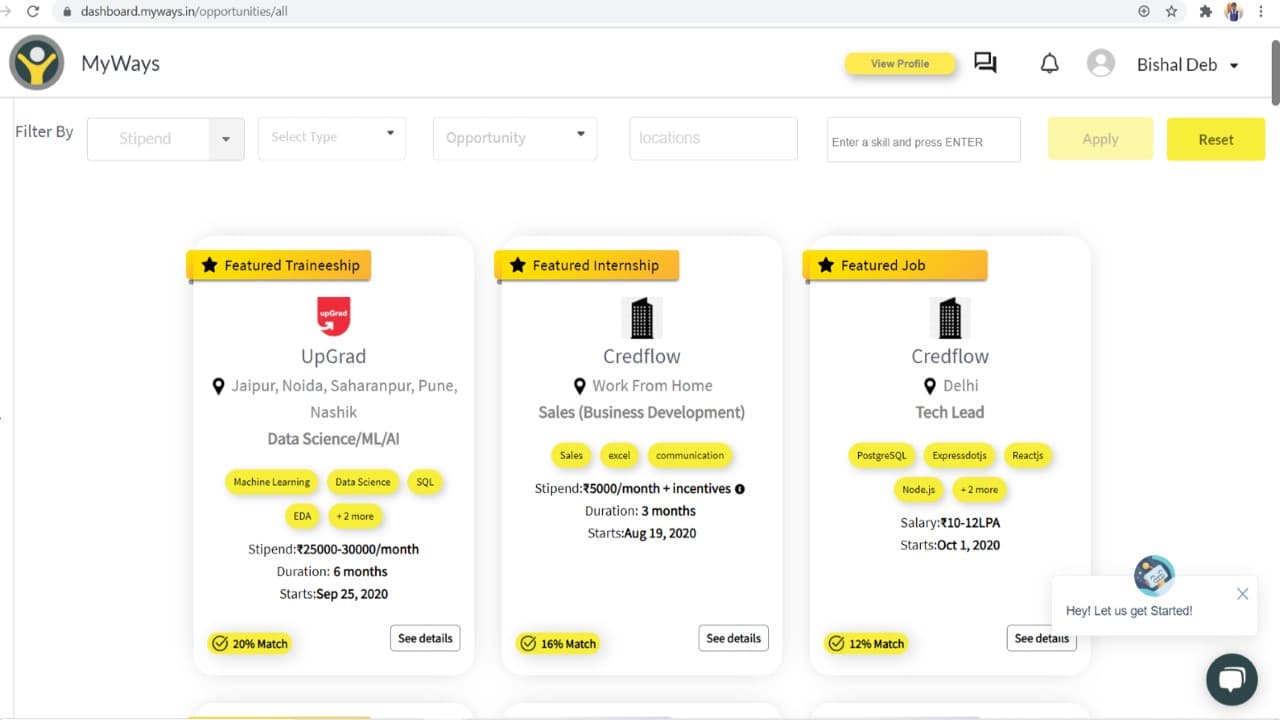Viewport: 1280px width, 720px height.
Task: Click the Data Science/ML/AI role title
Action: 334,439
